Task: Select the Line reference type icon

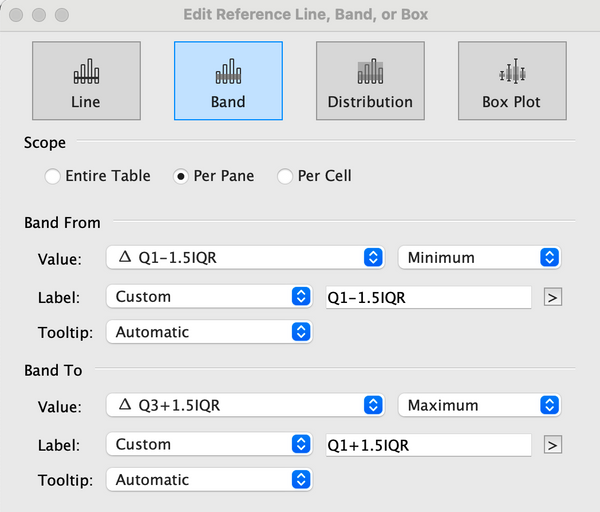Action: click(x=85, y=81)
